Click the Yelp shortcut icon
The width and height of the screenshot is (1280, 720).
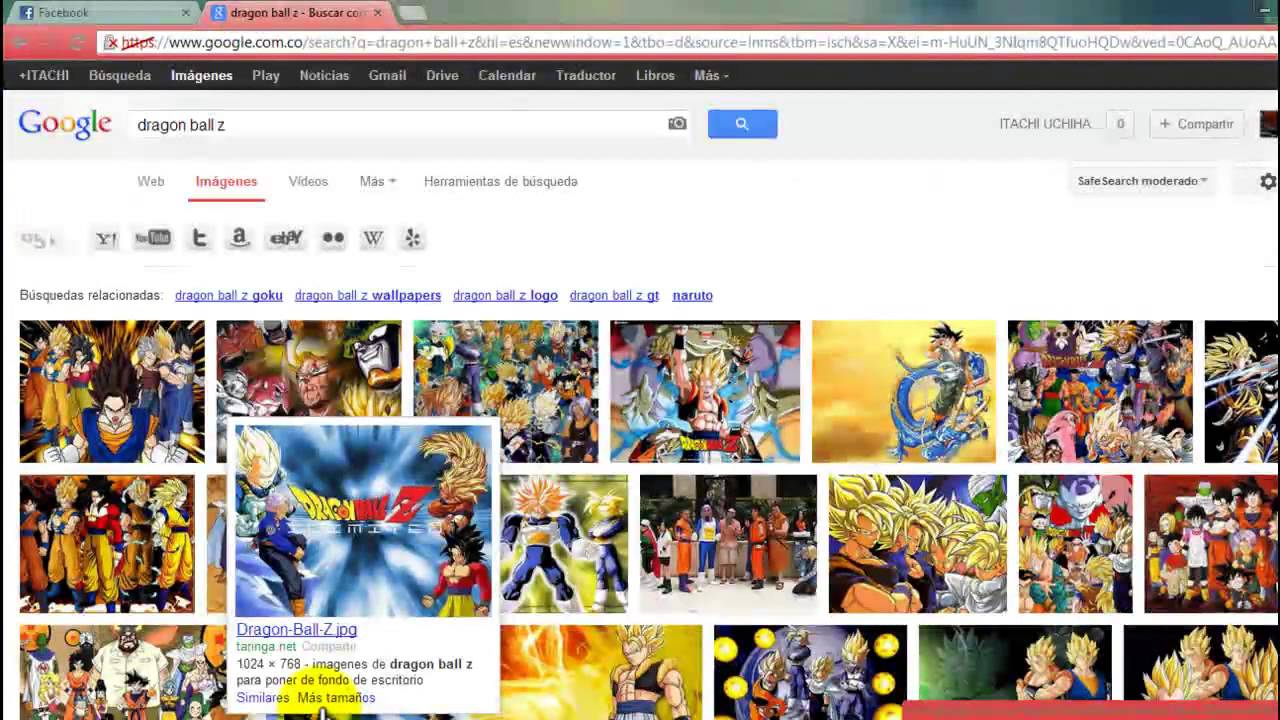click(x=413, y=238)
